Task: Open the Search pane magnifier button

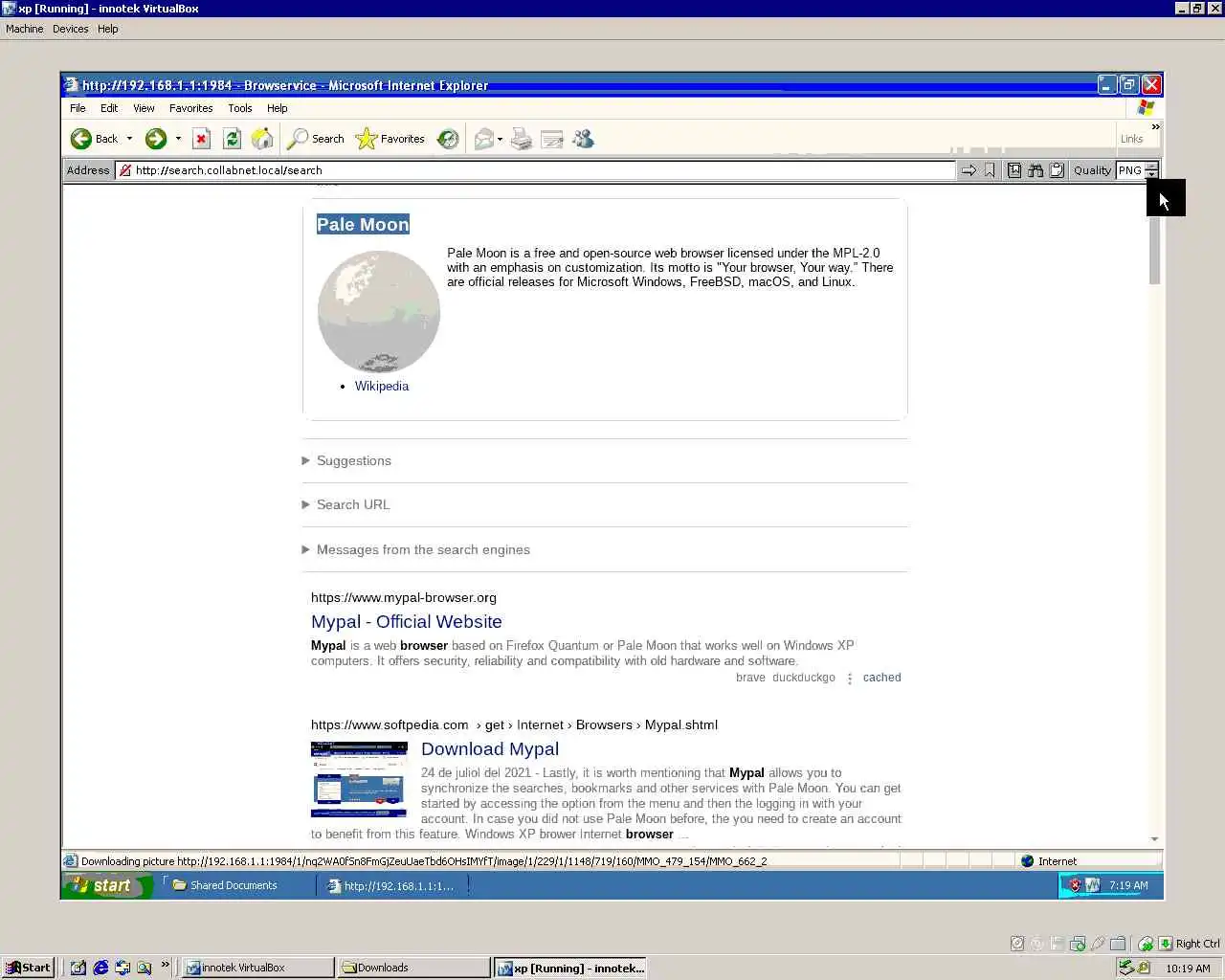Action: point(316,139)
